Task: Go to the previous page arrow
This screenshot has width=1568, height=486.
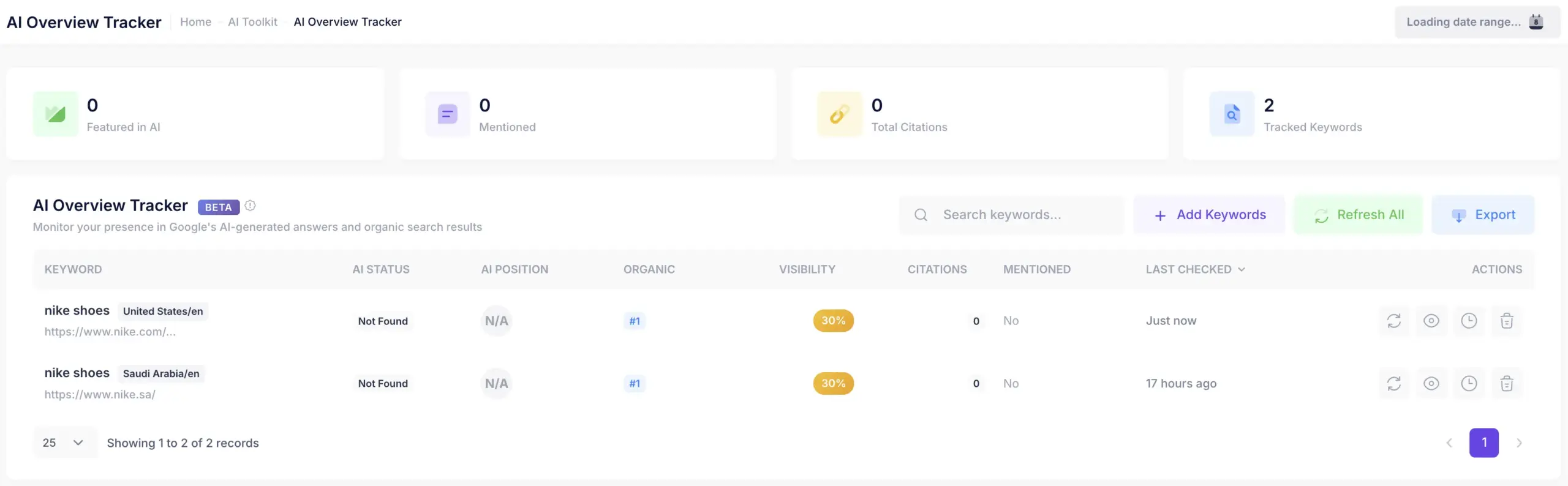Action: click(x=1449, y=443)
